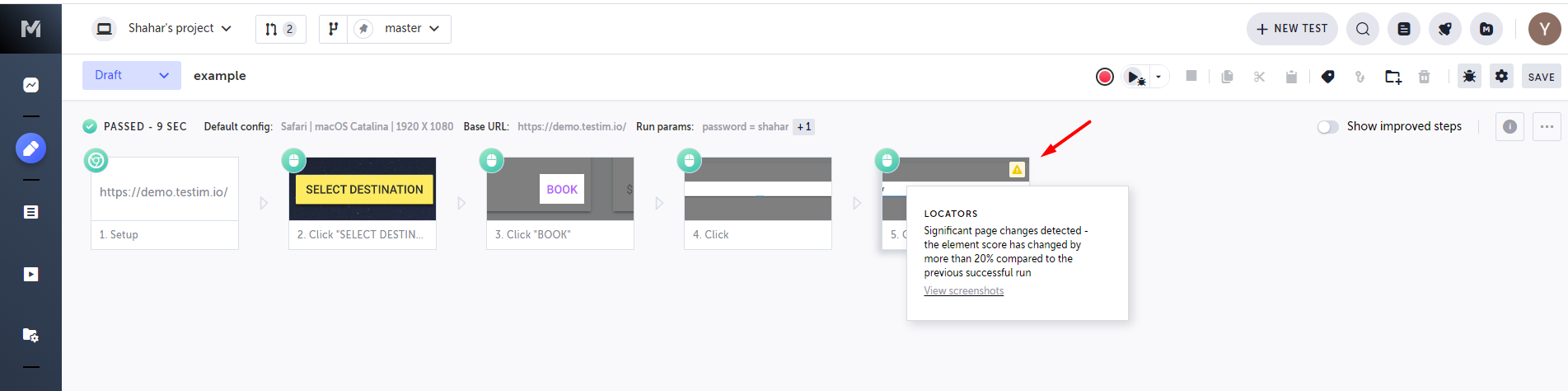1568x391 pixels.
Task: Click the View screenshots link
Action: click(963, 291)
